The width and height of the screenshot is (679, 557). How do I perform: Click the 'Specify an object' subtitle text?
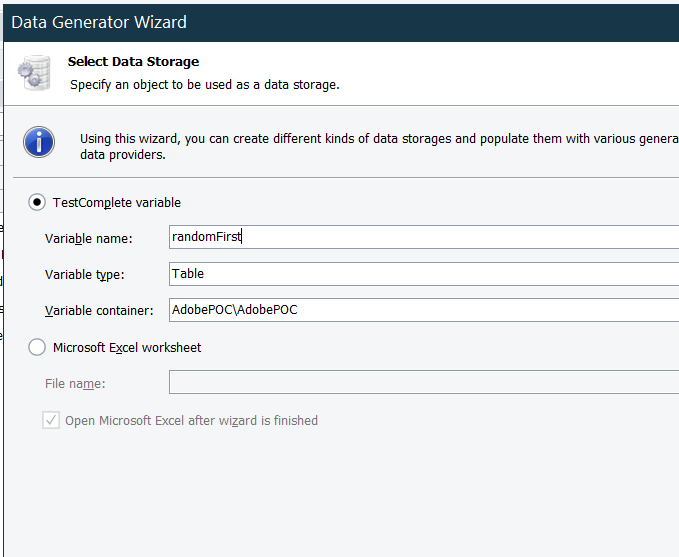coord(205,85)
